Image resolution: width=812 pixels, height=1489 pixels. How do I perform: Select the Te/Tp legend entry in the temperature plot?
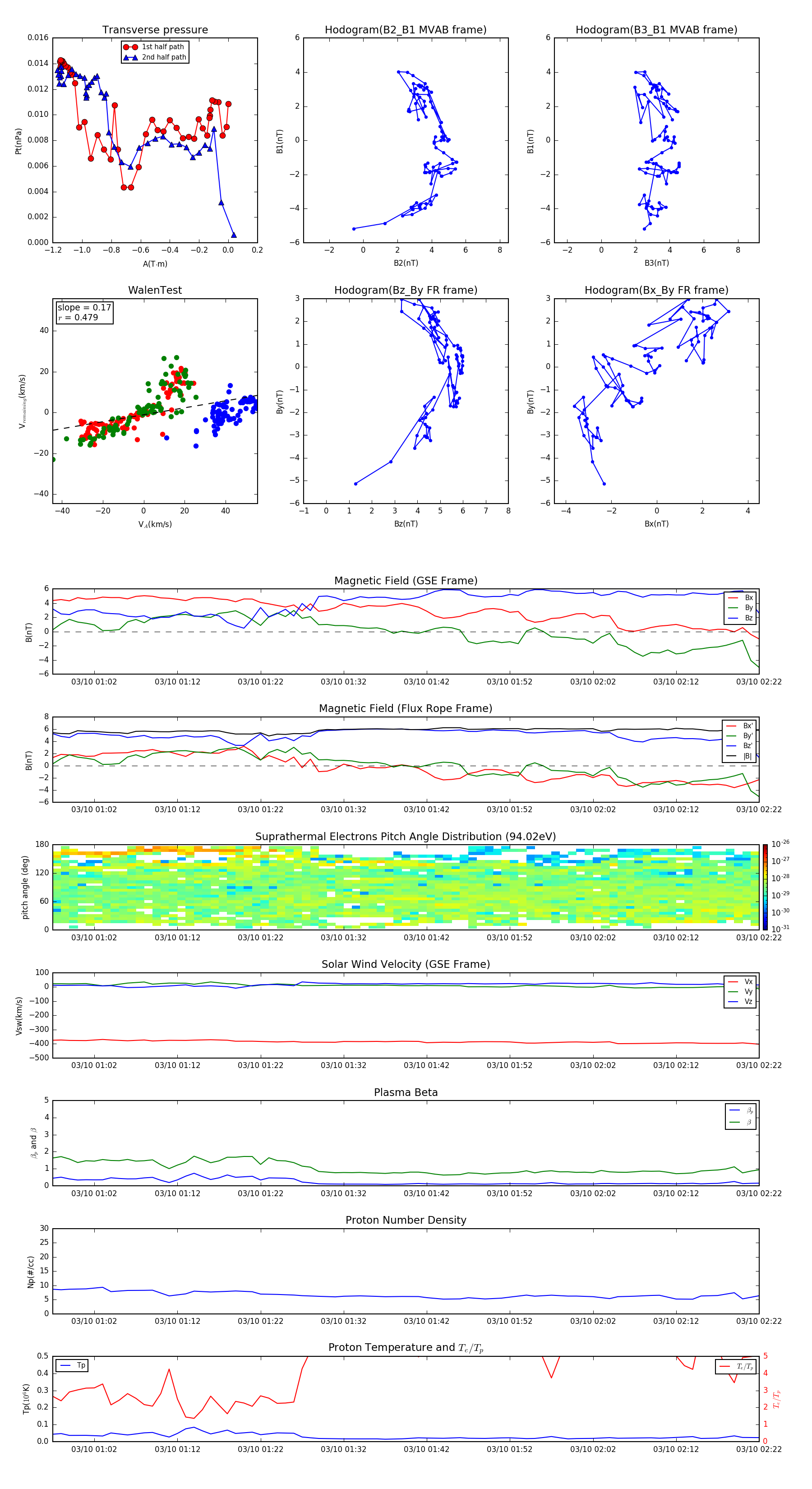(x=736, y=1366)
